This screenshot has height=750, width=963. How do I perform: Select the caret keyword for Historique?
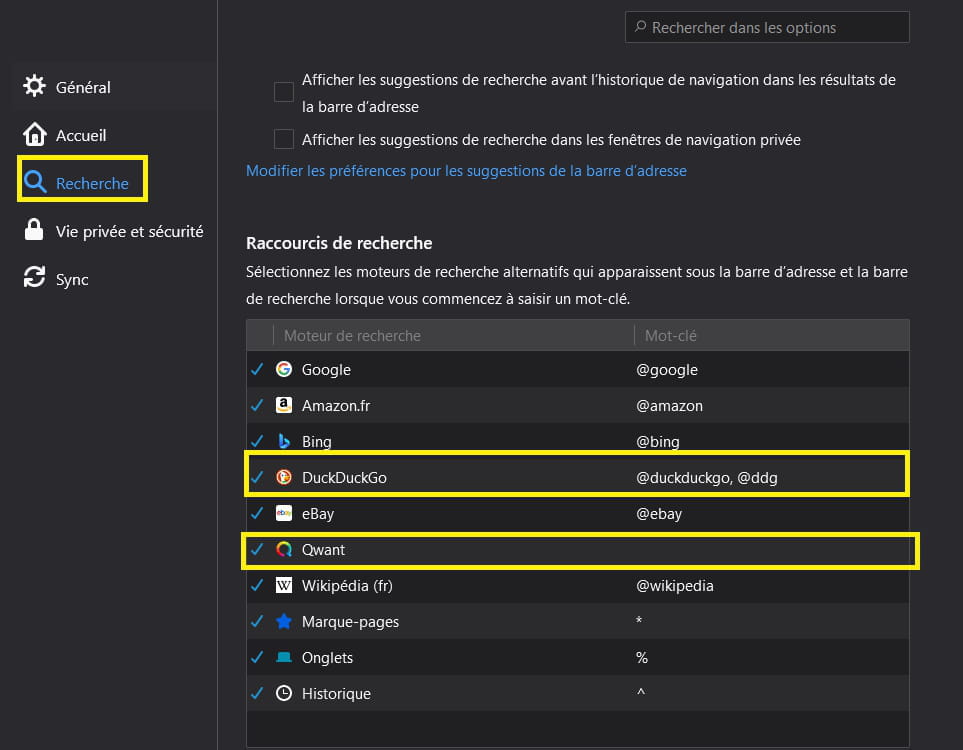pyautogui.click(x=641, y=692)
